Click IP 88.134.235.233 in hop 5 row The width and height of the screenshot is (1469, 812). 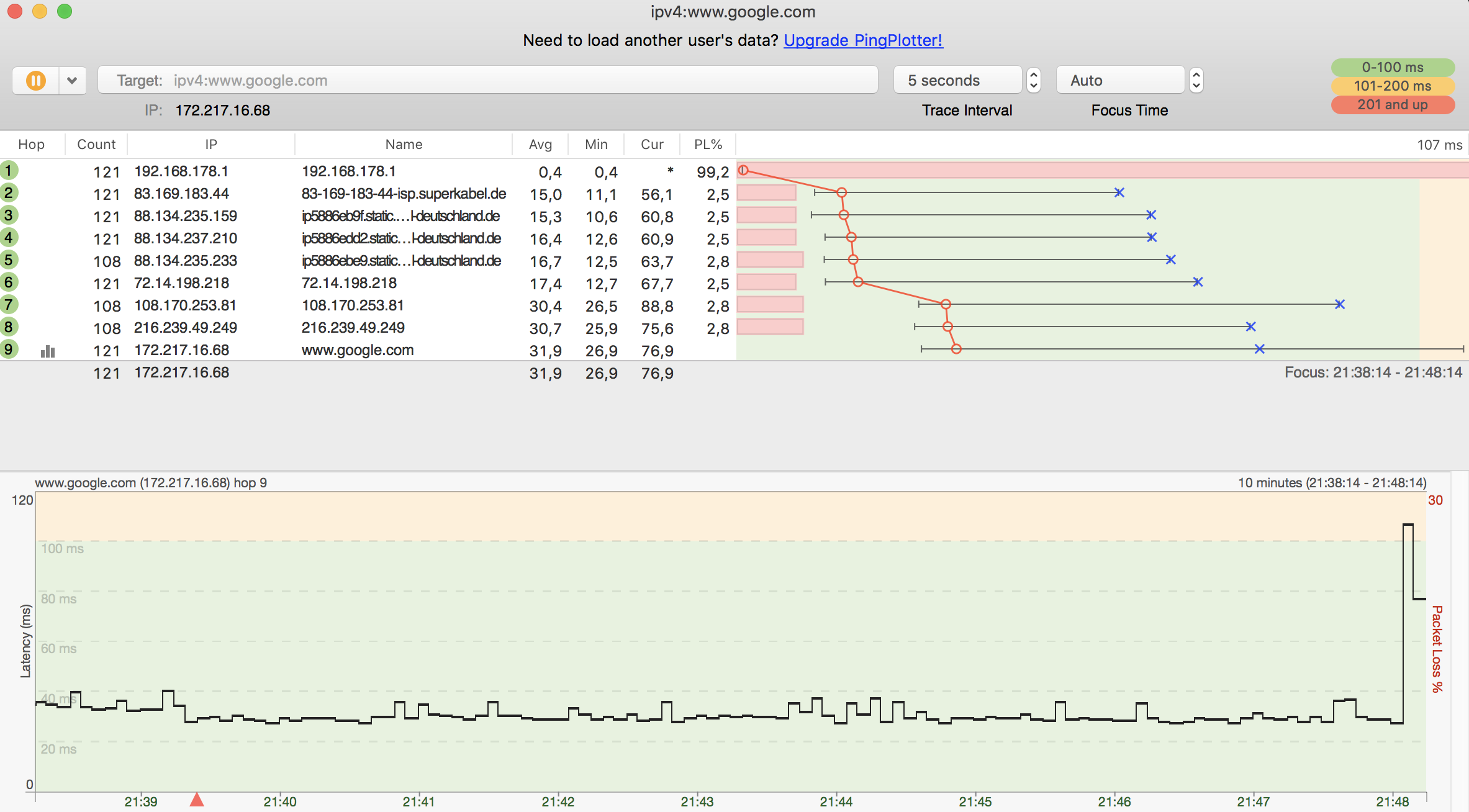[x=185, y=261]
